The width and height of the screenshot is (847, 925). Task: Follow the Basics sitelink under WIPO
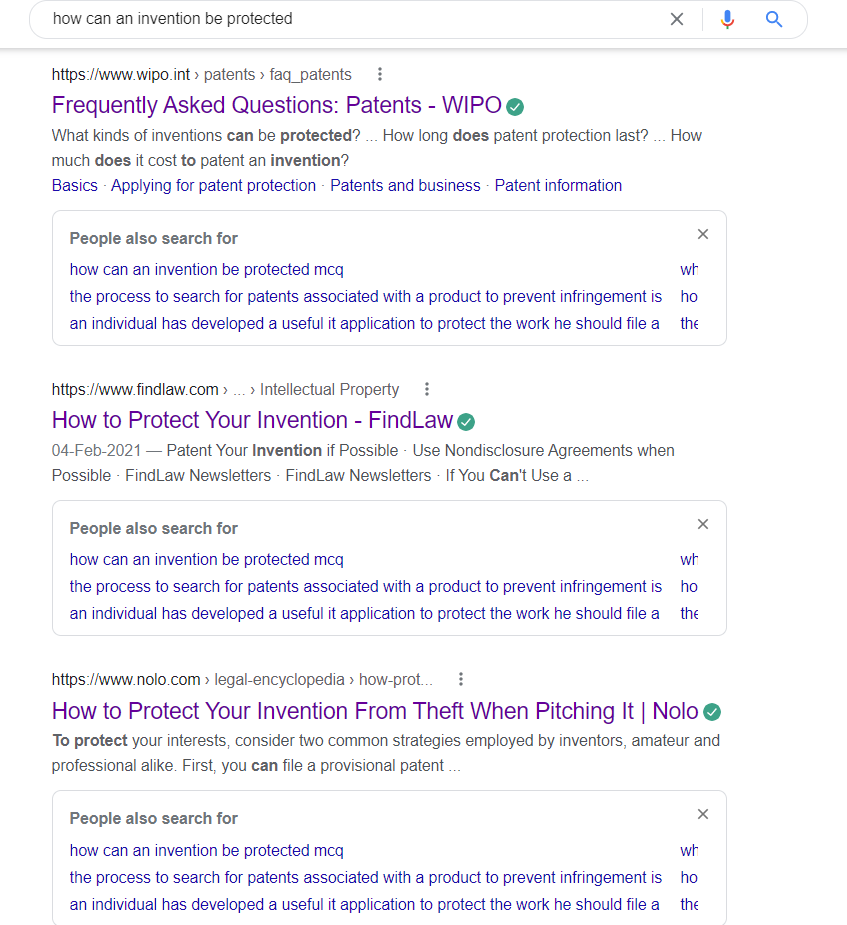(75, 185)
